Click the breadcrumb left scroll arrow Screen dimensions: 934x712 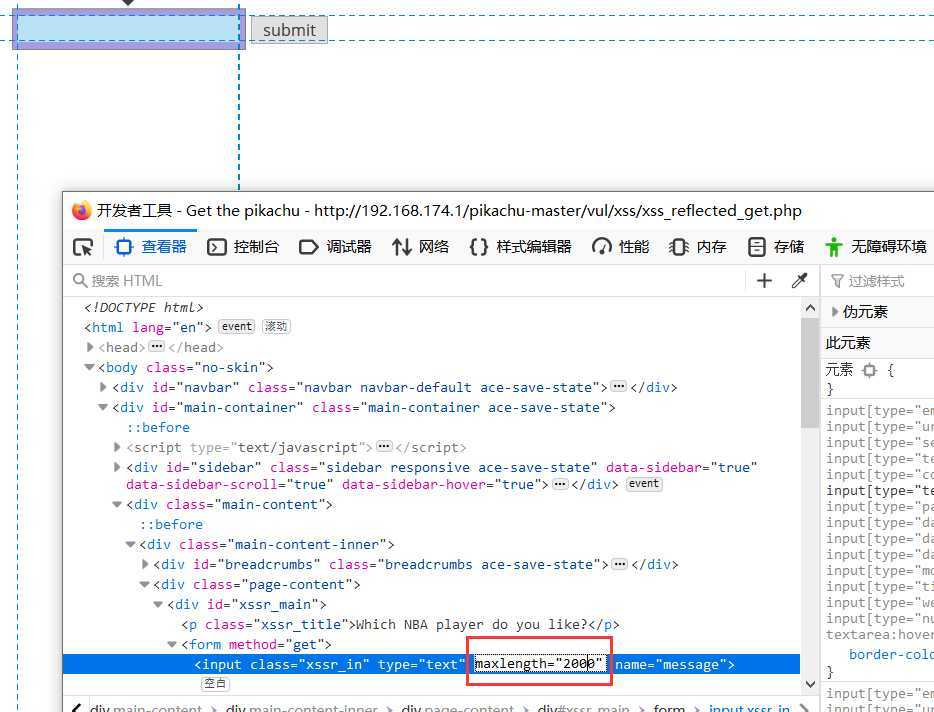76,708
